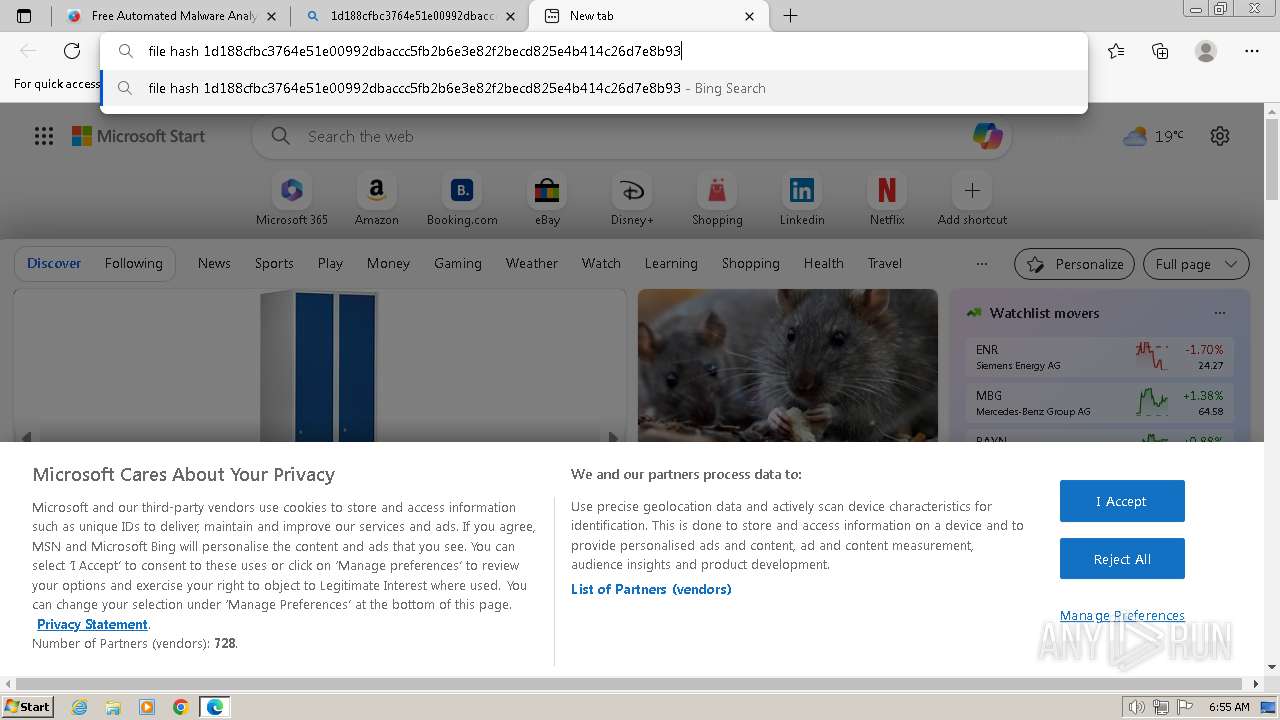Click the Reject All button

coord(1122,559)
